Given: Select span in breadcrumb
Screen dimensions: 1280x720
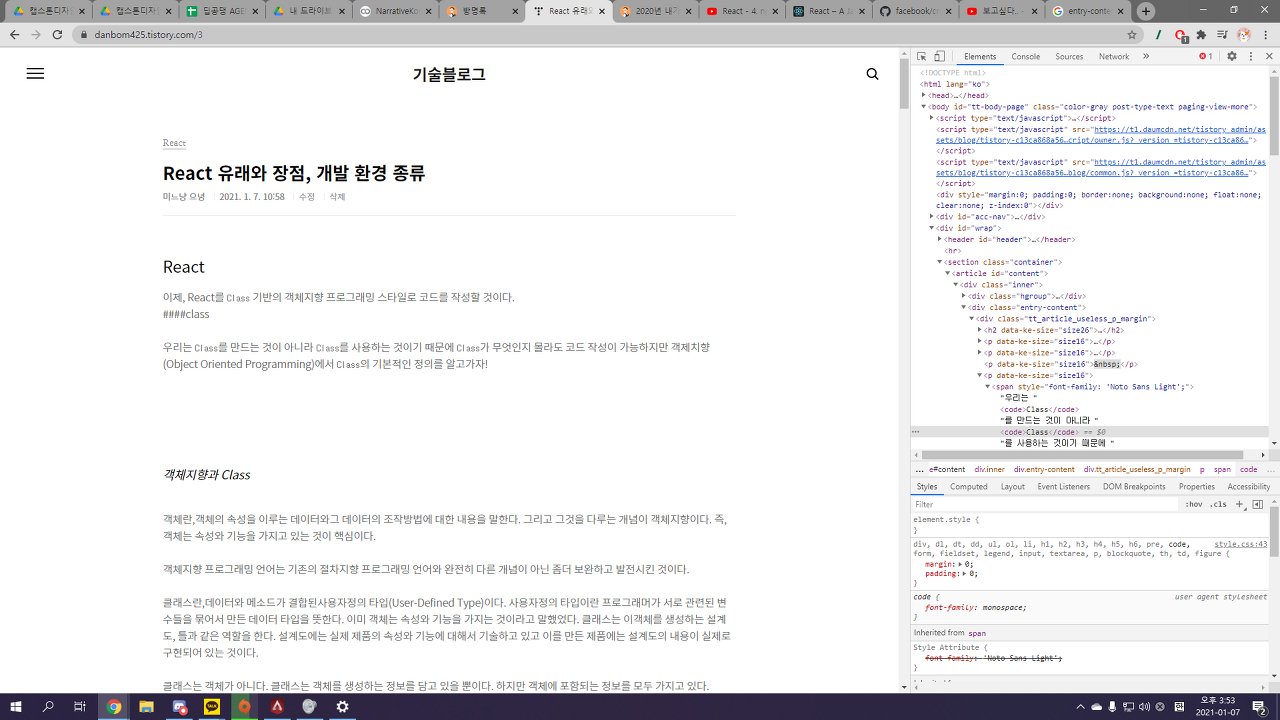Looking at the screenshot, I should click(x=1222, y=469).
